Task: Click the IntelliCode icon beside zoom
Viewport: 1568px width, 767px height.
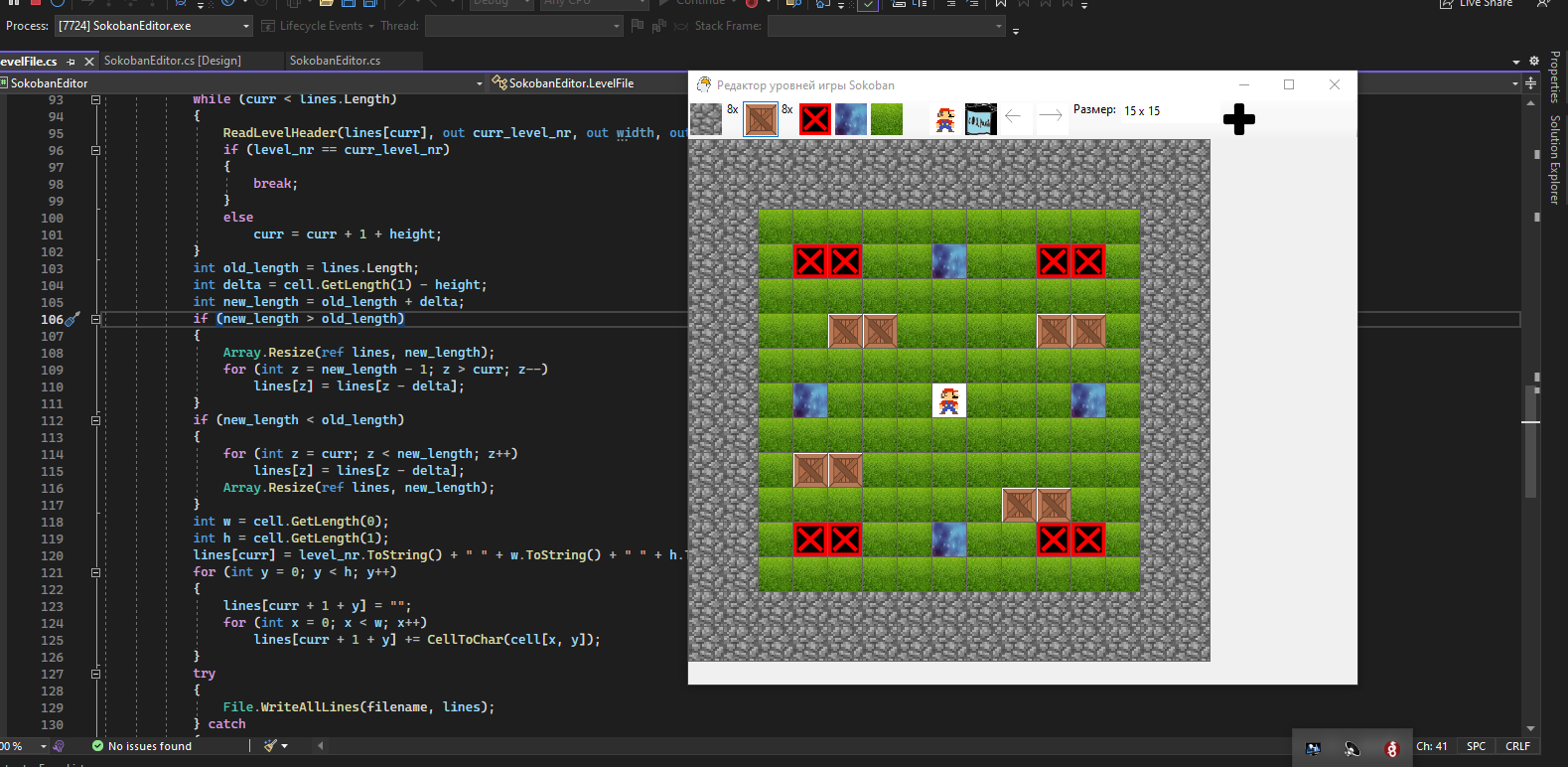Action: click(59, 746)
